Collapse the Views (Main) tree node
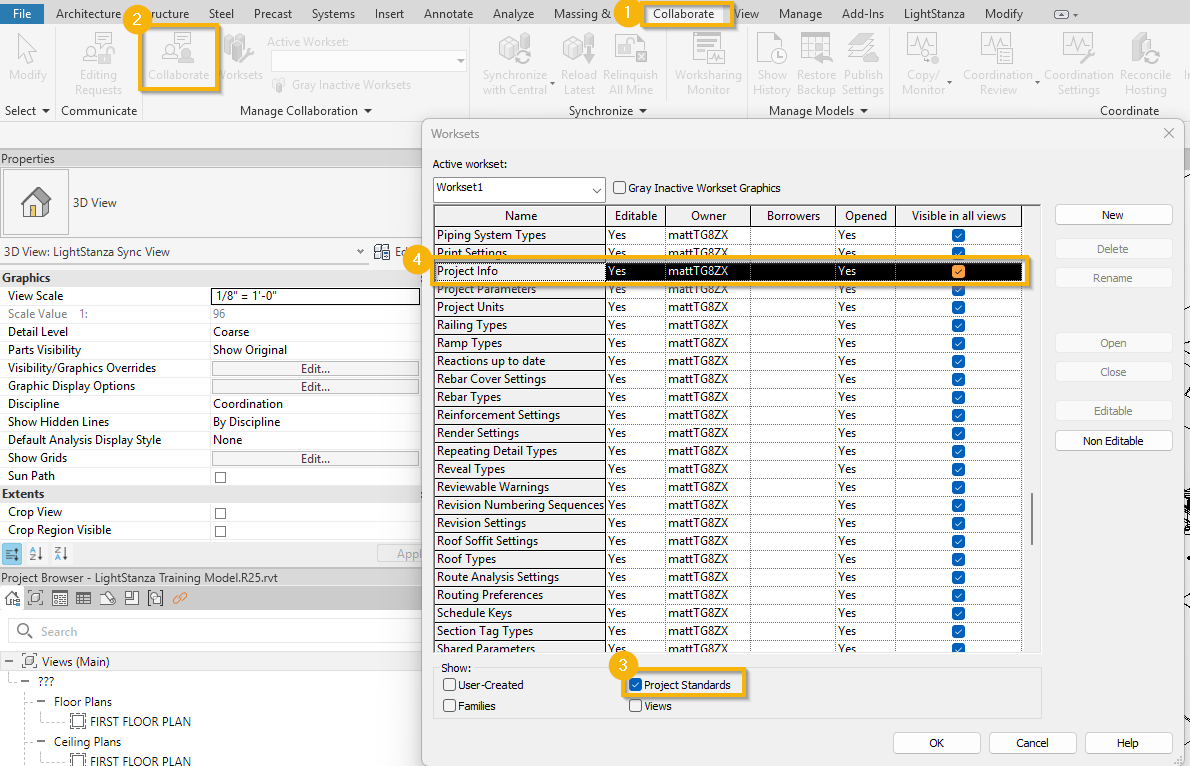The height and width of the screenshot is (766, 1190). (9, 661)
